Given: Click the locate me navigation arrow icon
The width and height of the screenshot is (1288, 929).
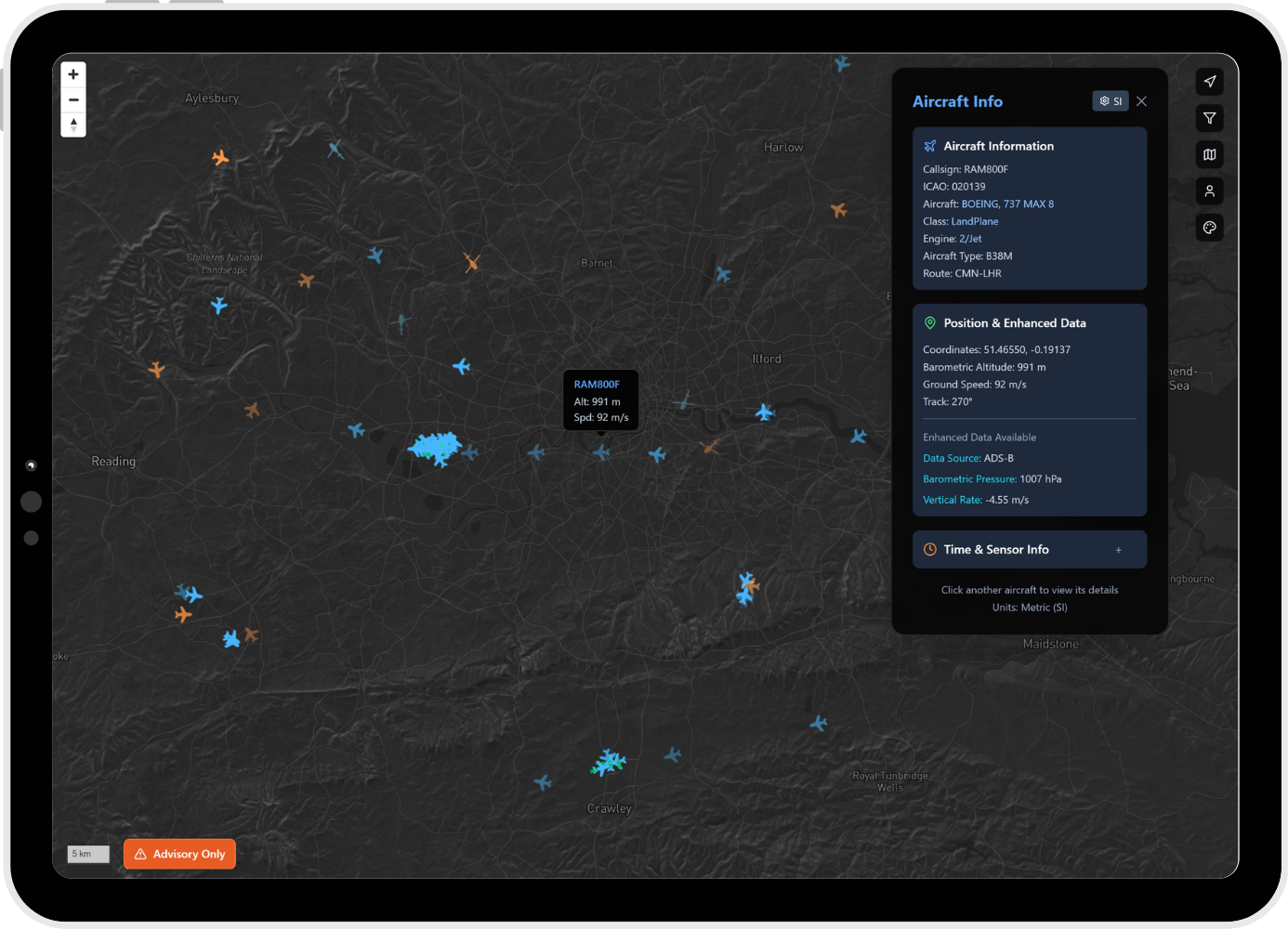Looking at the screenshot, I should pyautogui.click(x=1209, y=82).
